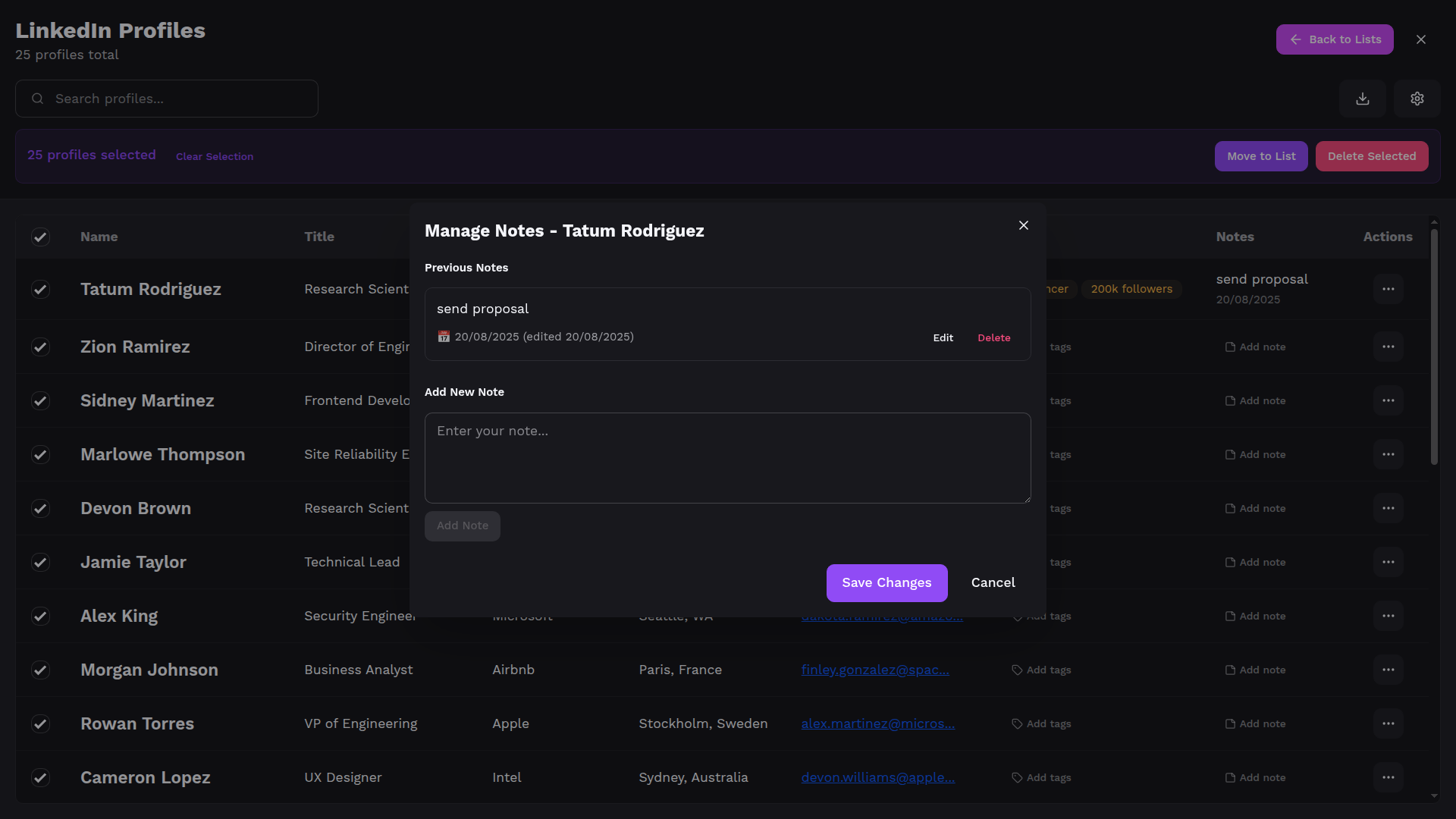Click Back to Lists button
1456x819 pixels.
[x=1334, y=39]
